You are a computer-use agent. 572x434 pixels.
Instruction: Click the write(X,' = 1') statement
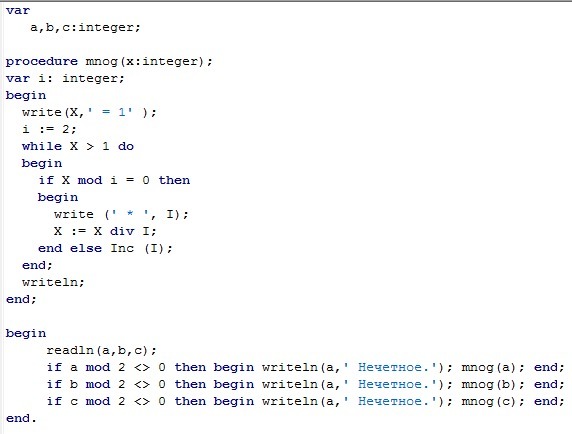89,112
